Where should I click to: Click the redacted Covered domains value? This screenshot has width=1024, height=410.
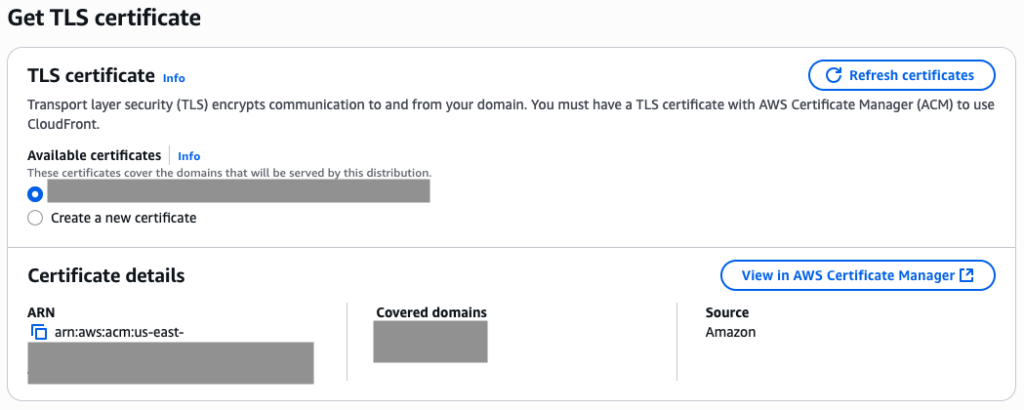coord(429,342)
